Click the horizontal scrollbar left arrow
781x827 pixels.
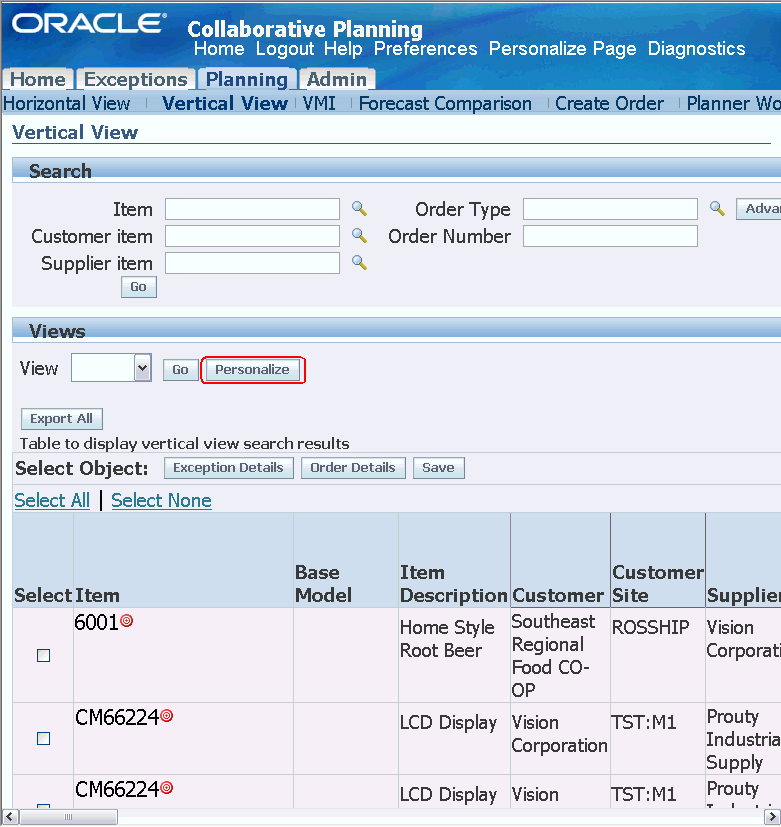click(9, 817)
